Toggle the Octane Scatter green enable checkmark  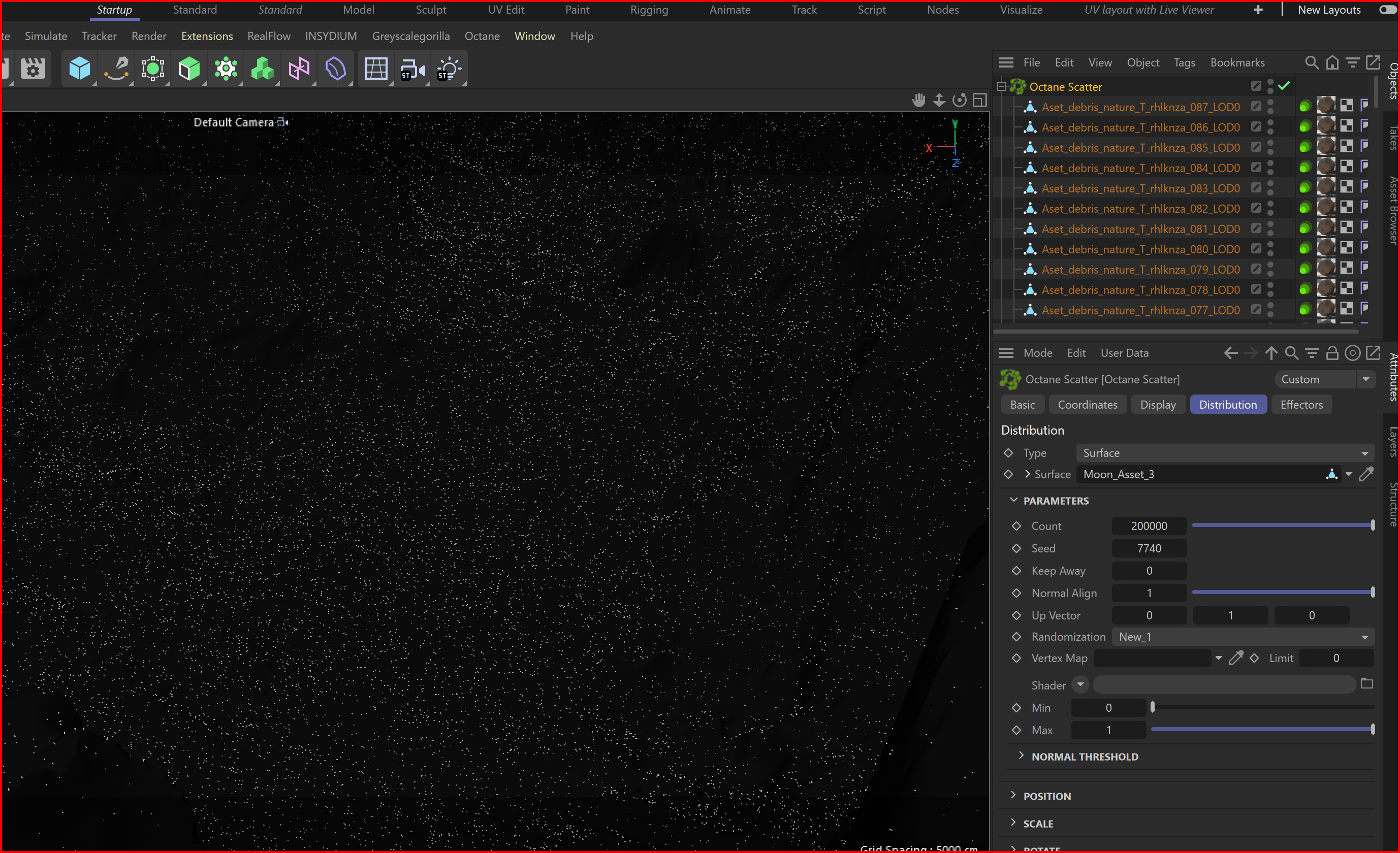tap(1284, 86)
